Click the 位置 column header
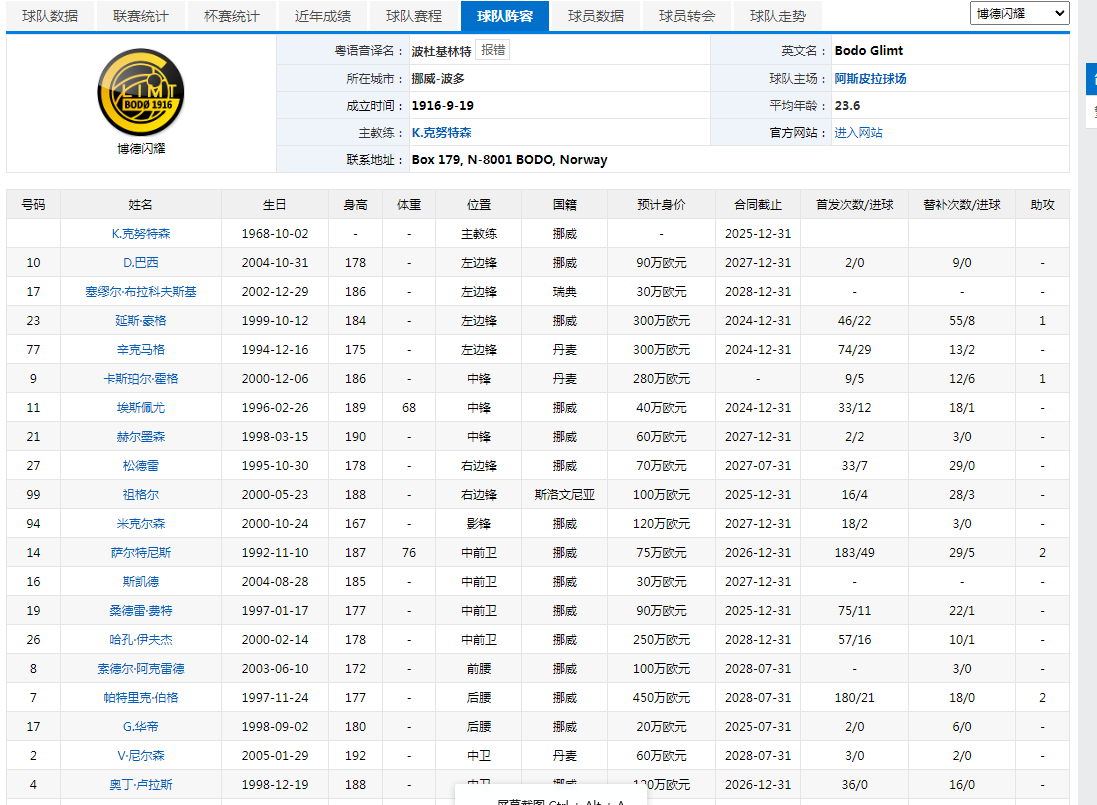The width and height of the screenshot is (1097, 805). tap(479, 205)
